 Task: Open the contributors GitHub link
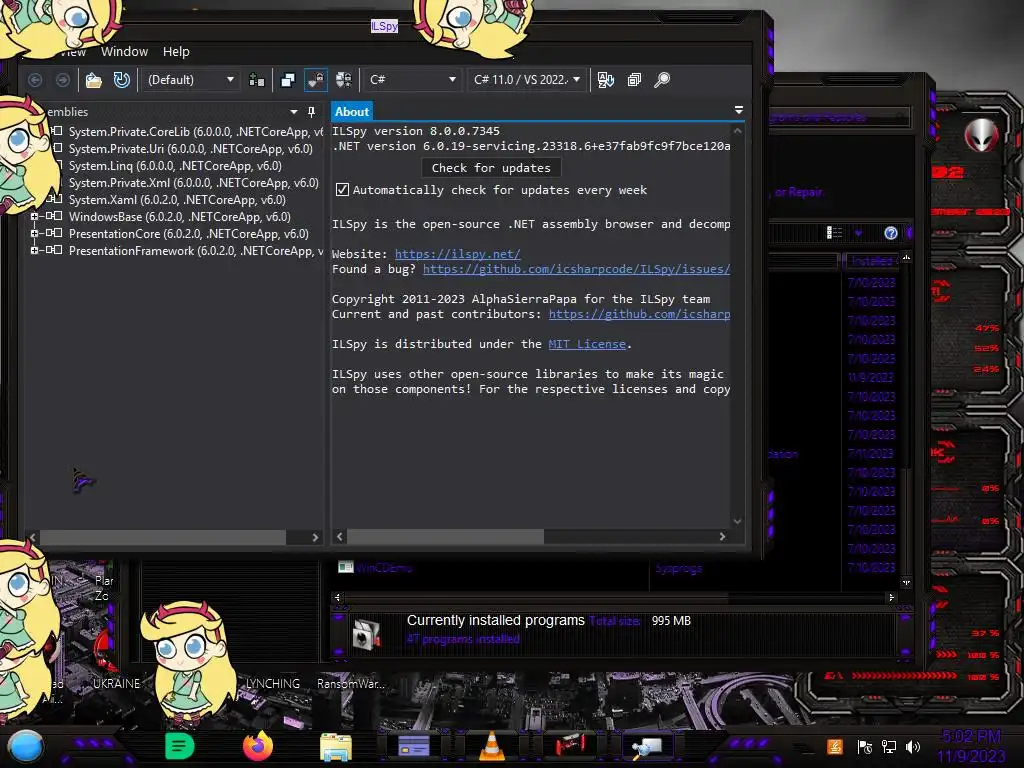(x=639, y=314)
